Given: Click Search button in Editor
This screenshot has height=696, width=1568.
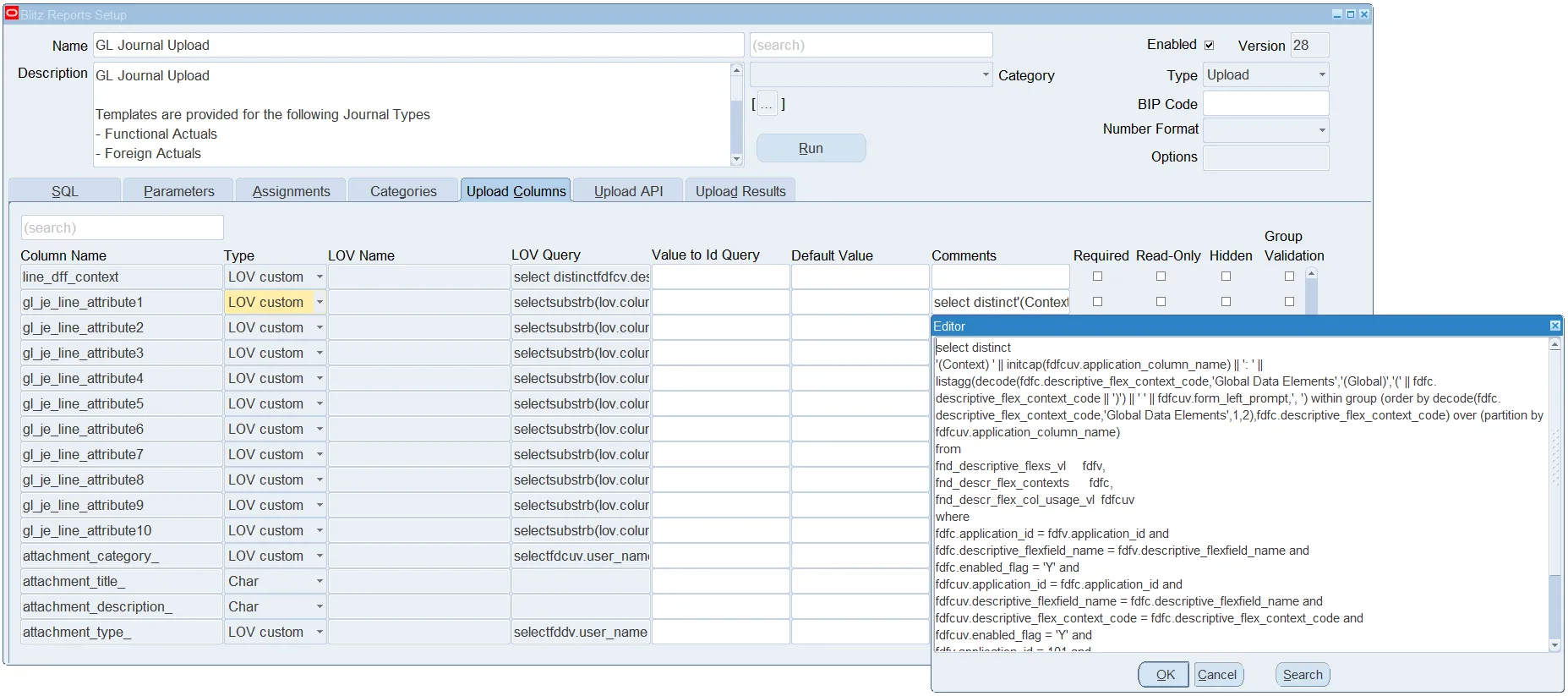Looking at the screenshot, I should (1303, 675).
